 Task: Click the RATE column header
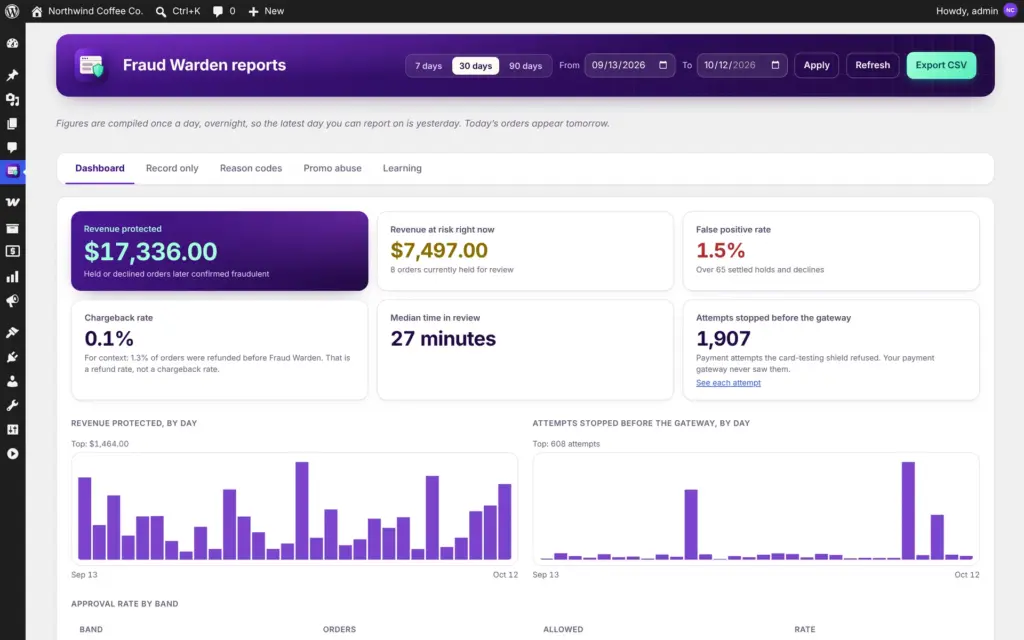click(805, 630)
